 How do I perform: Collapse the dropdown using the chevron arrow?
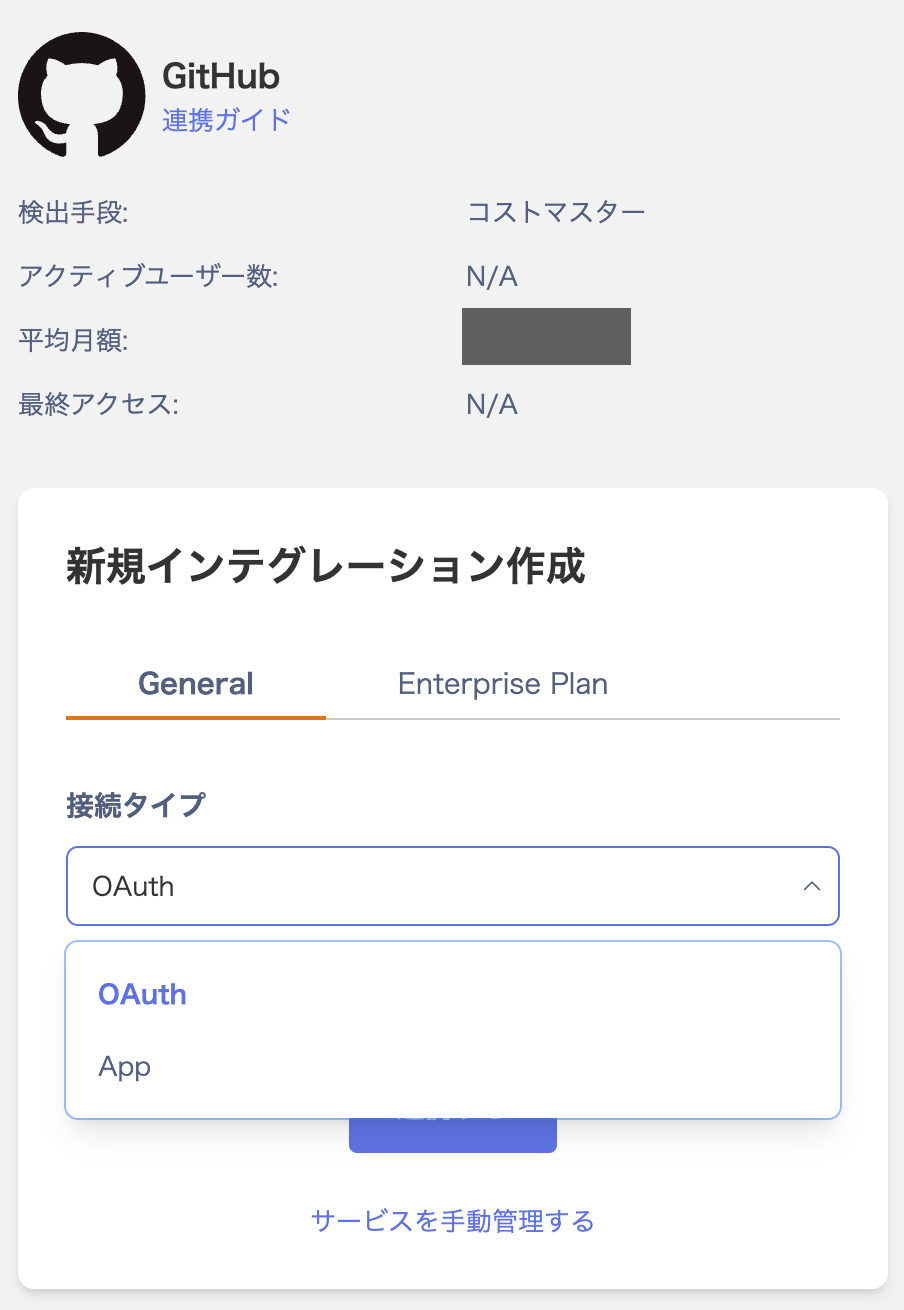coord(812,886)
